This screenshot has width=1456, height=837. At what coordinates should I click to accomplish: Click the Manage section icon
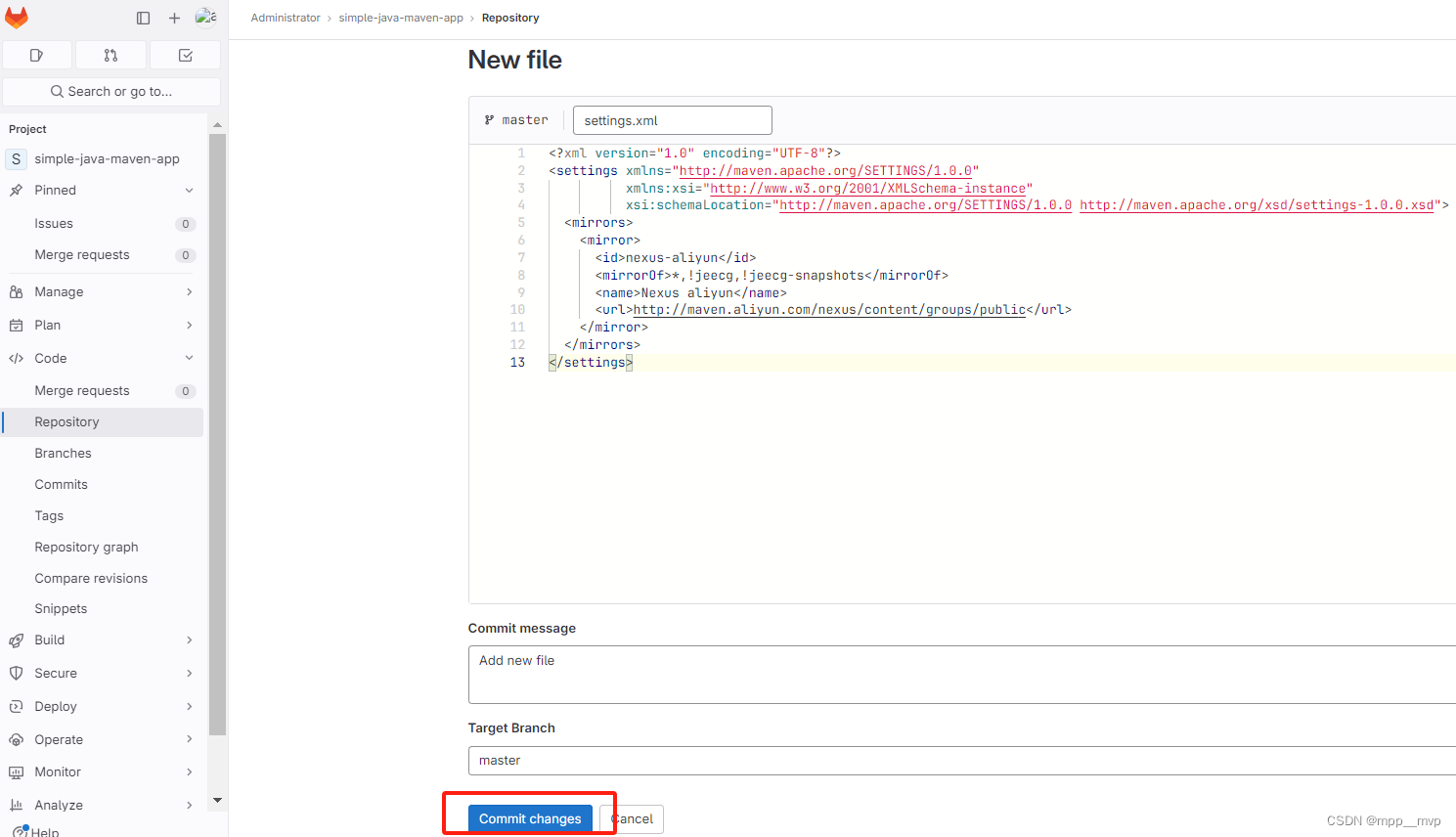(x=16, y=292)
